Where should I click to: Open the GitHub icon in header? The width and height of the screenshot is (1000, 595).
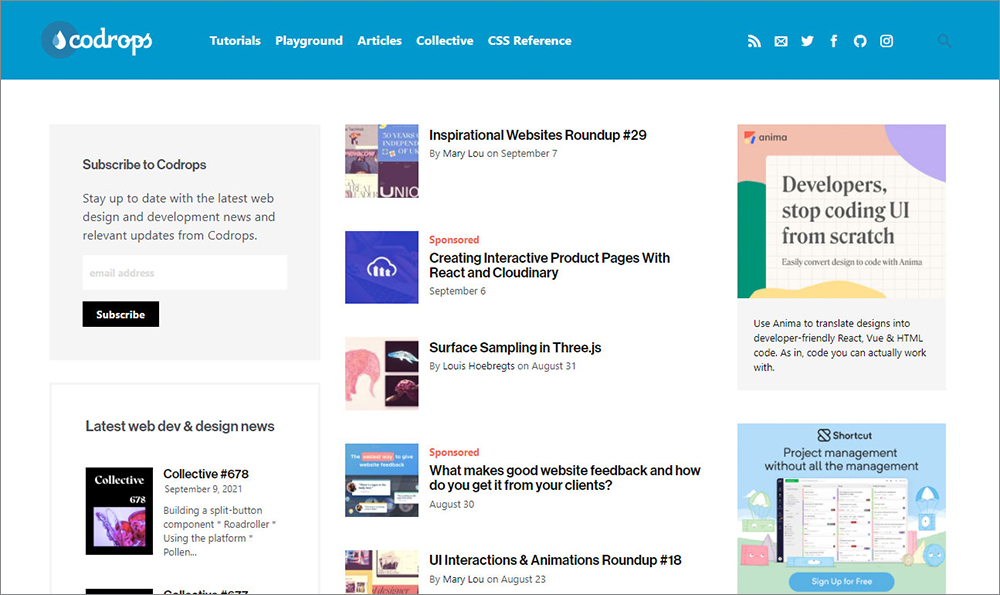pos(860,41)
